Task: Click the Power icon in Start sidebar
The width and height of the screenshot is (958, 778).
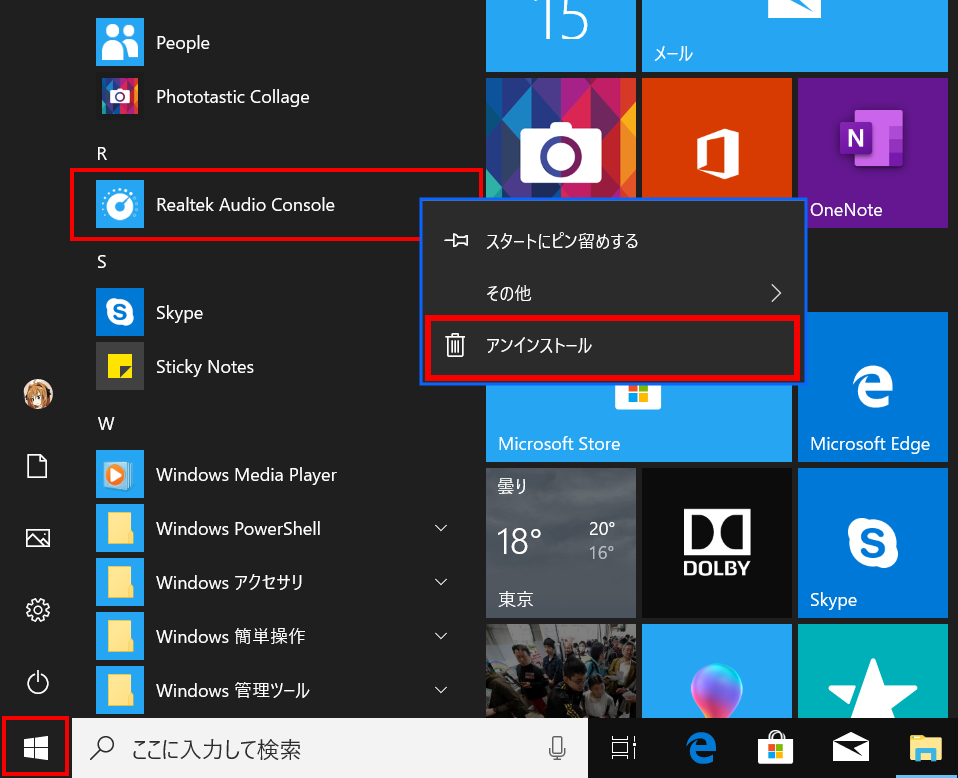Action: tap(38, 682)
